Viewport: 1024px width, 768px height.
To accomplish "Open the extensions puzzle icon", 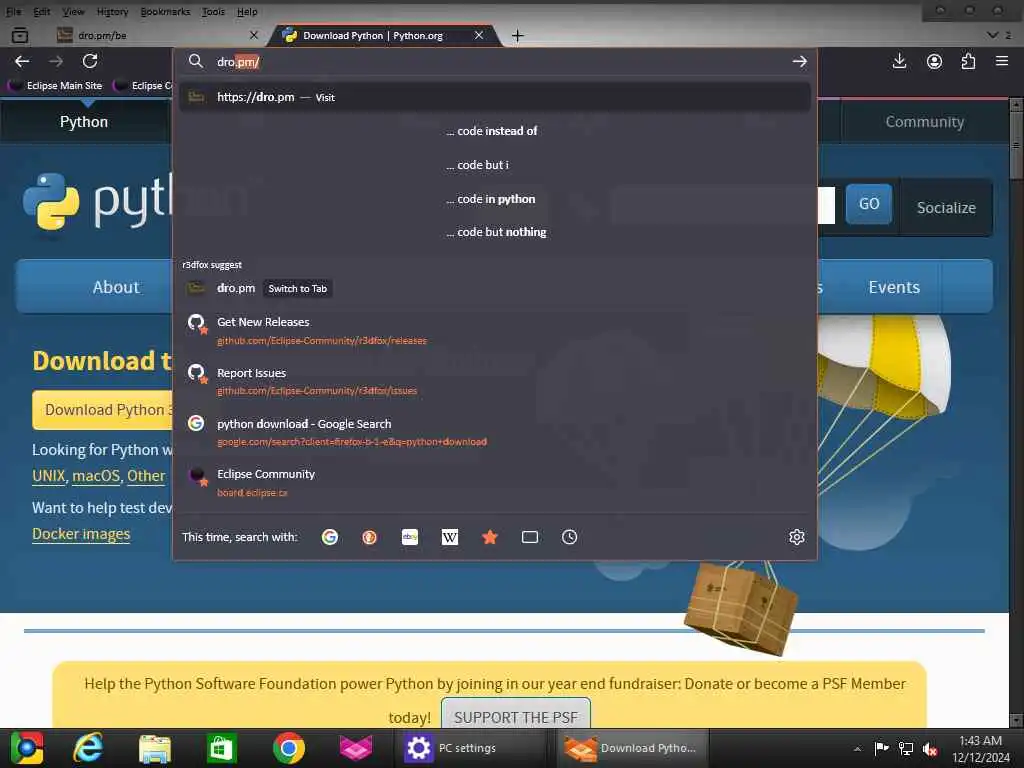I will 968,61.
